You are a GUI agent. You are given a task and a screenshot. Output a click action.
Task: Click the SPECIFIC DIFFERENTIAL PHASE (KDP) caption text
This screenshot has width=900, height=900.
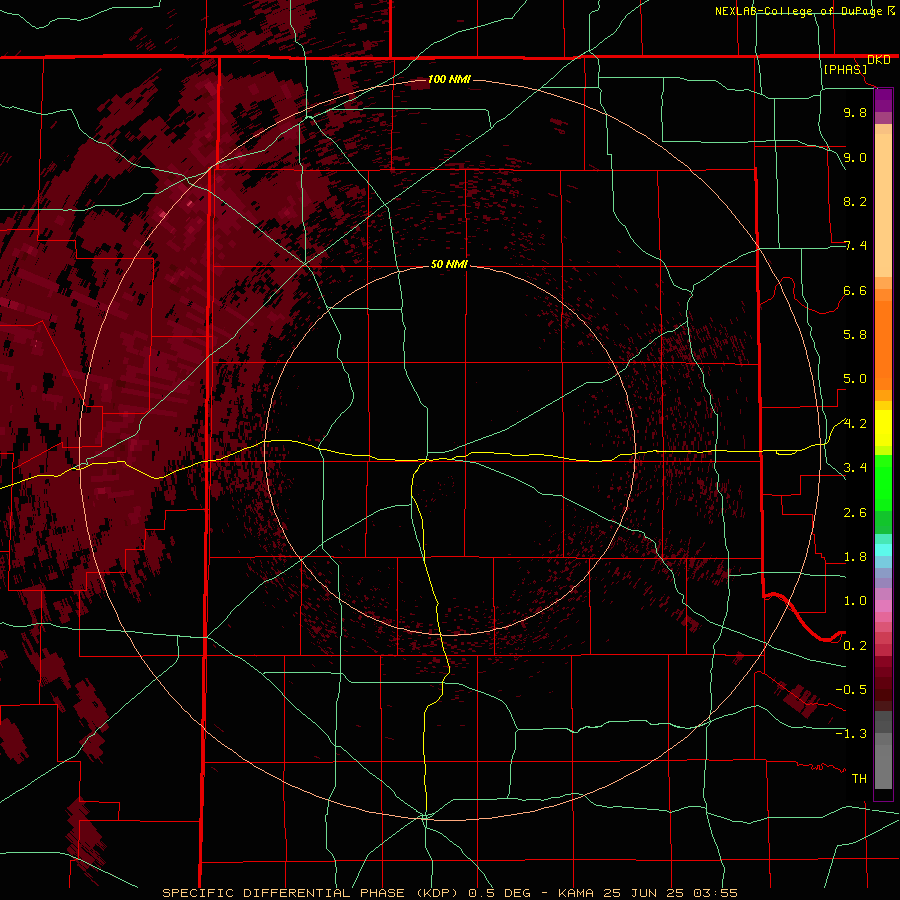(313, 893)
